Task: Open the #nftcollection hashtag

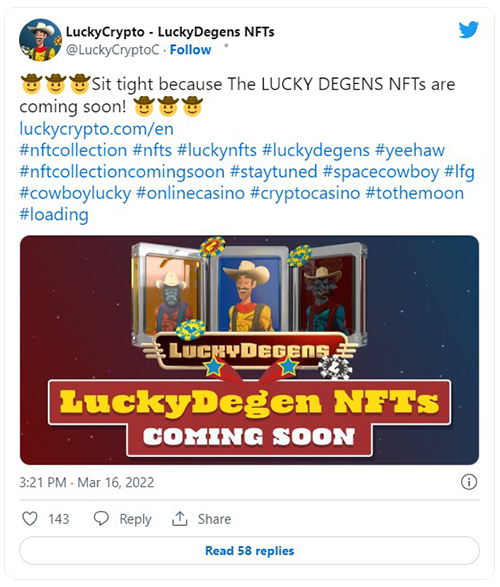Action: coord(73,150)
